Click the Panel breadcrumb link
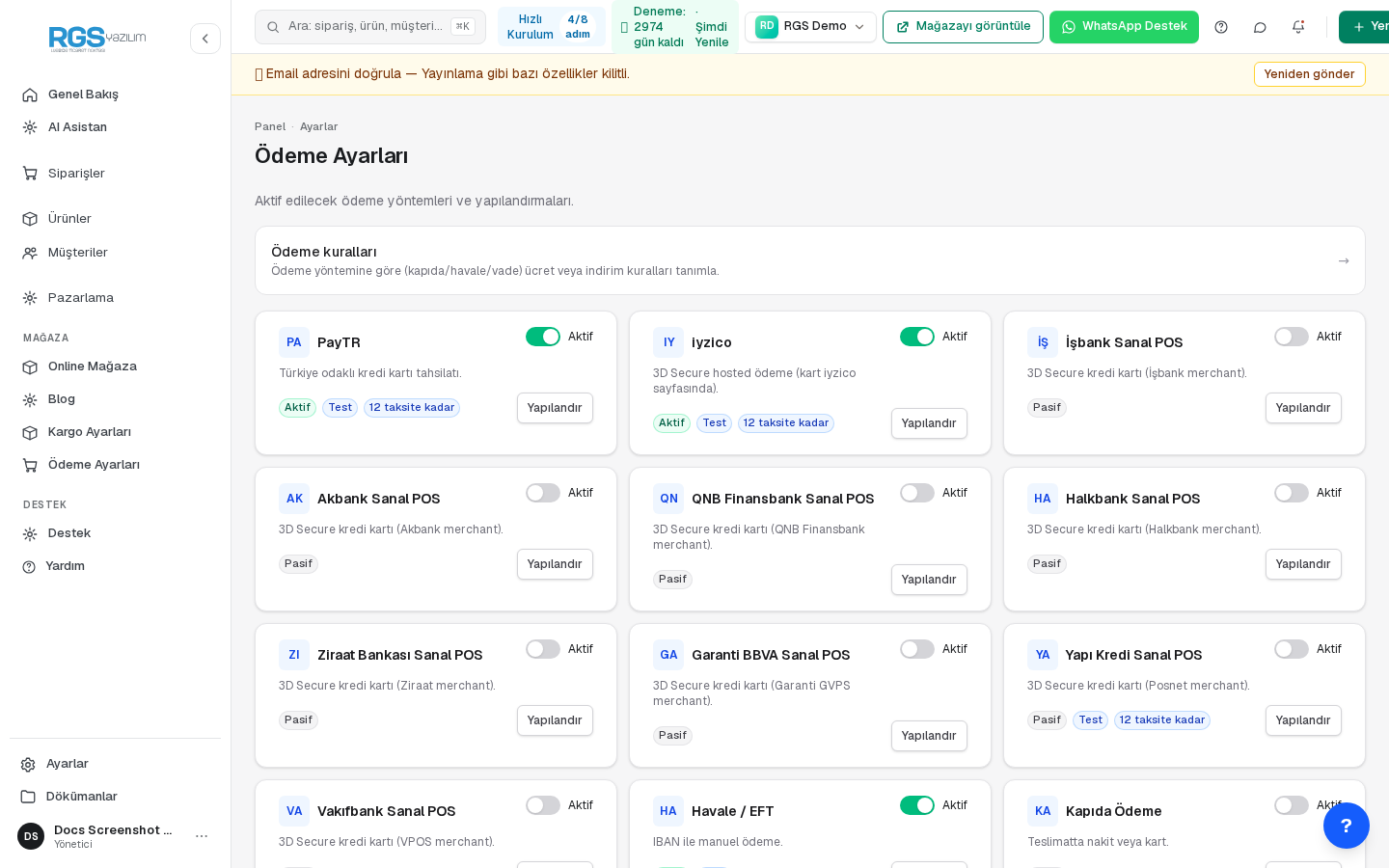Viewport: 1389px width, 868px height. (270, 126)
